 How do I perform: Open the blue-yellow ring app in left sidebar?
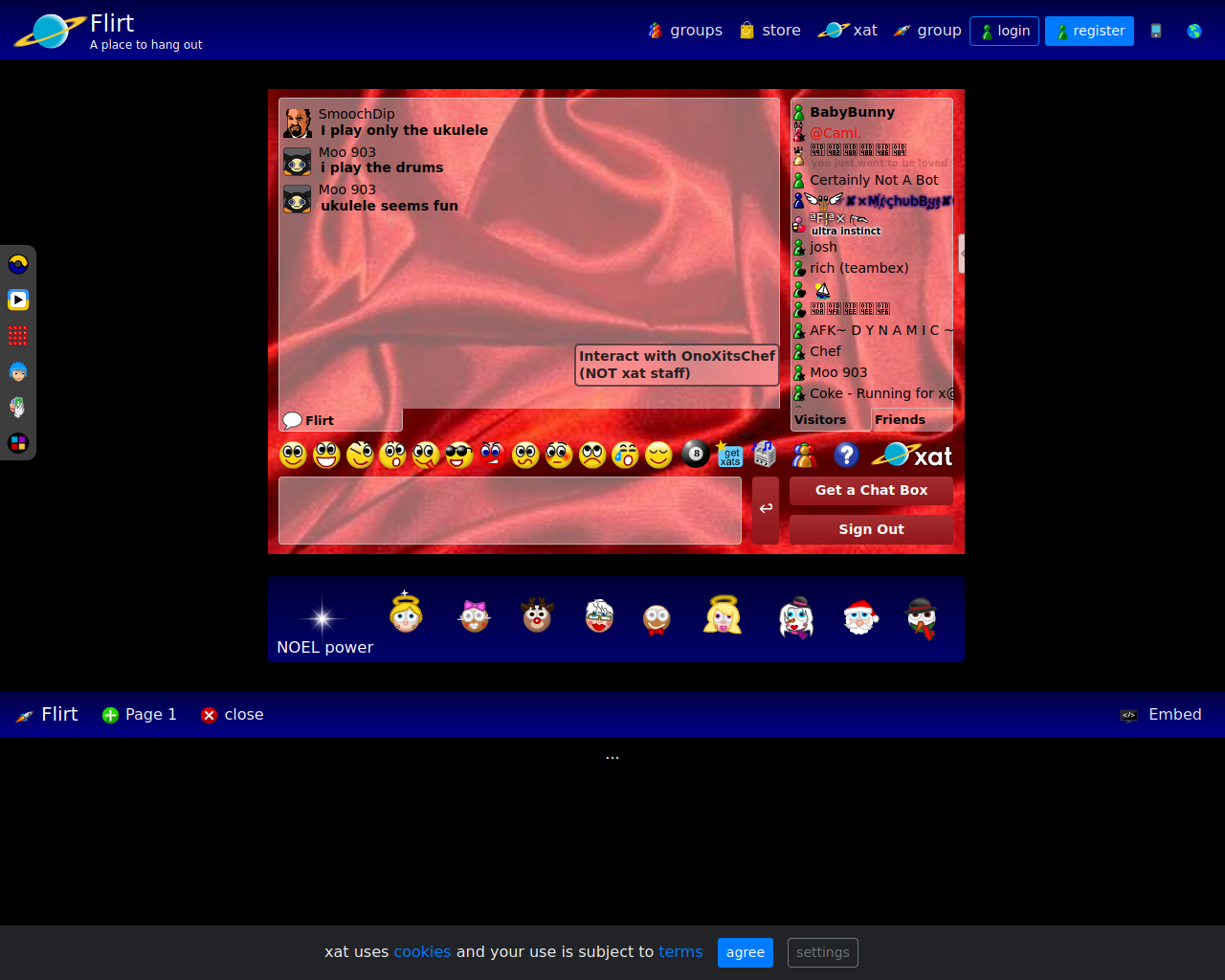[18, 264]
